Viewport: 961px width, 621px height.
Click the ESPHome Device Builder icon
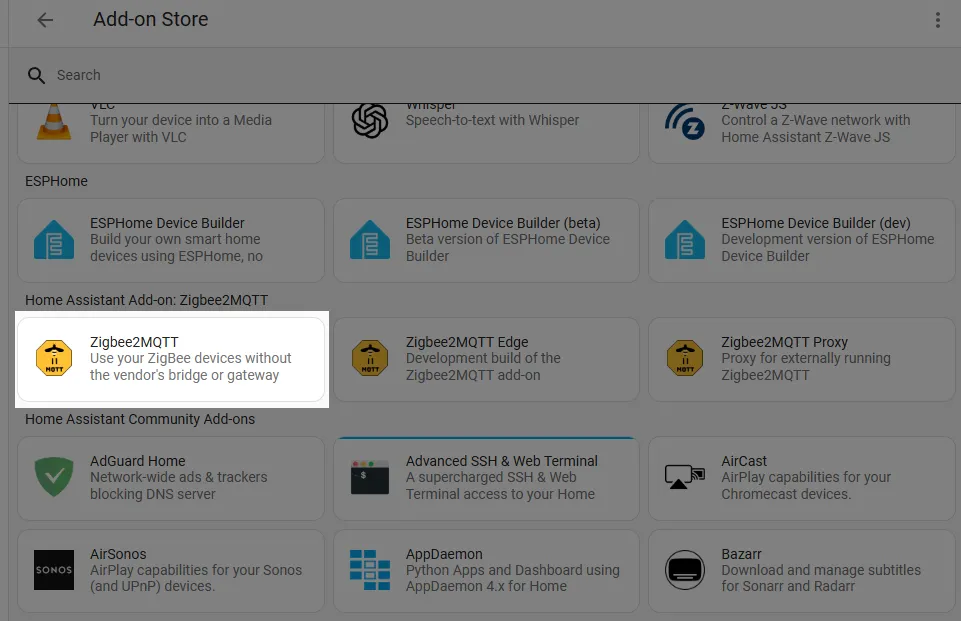pos(53,240)
